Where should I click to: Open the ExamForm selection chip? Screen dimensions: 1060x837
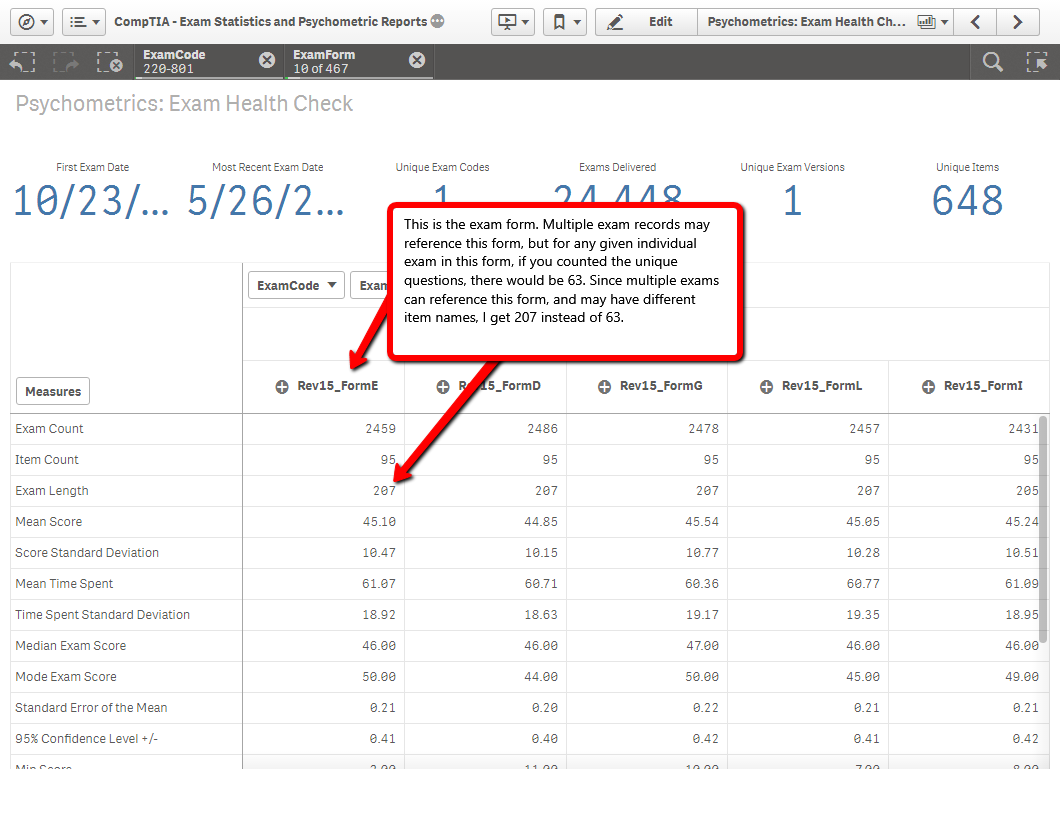pos(346,62)
